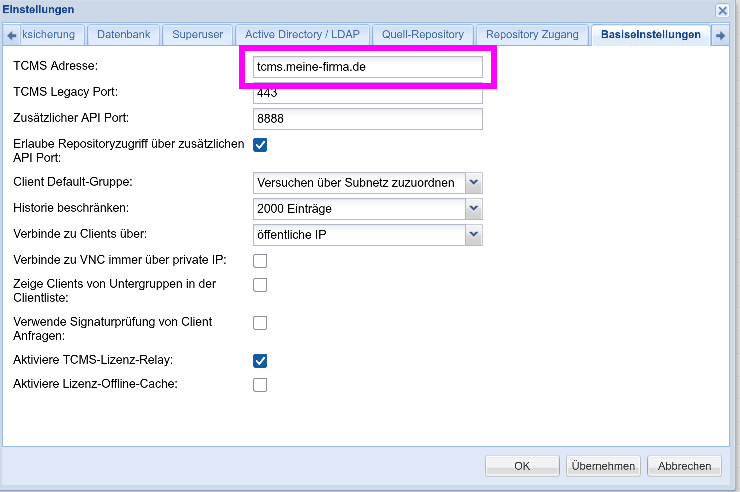Edit the Zusätzlicher API Port field
This screenshot has width=740, height=492.
[x=368, y=119]
